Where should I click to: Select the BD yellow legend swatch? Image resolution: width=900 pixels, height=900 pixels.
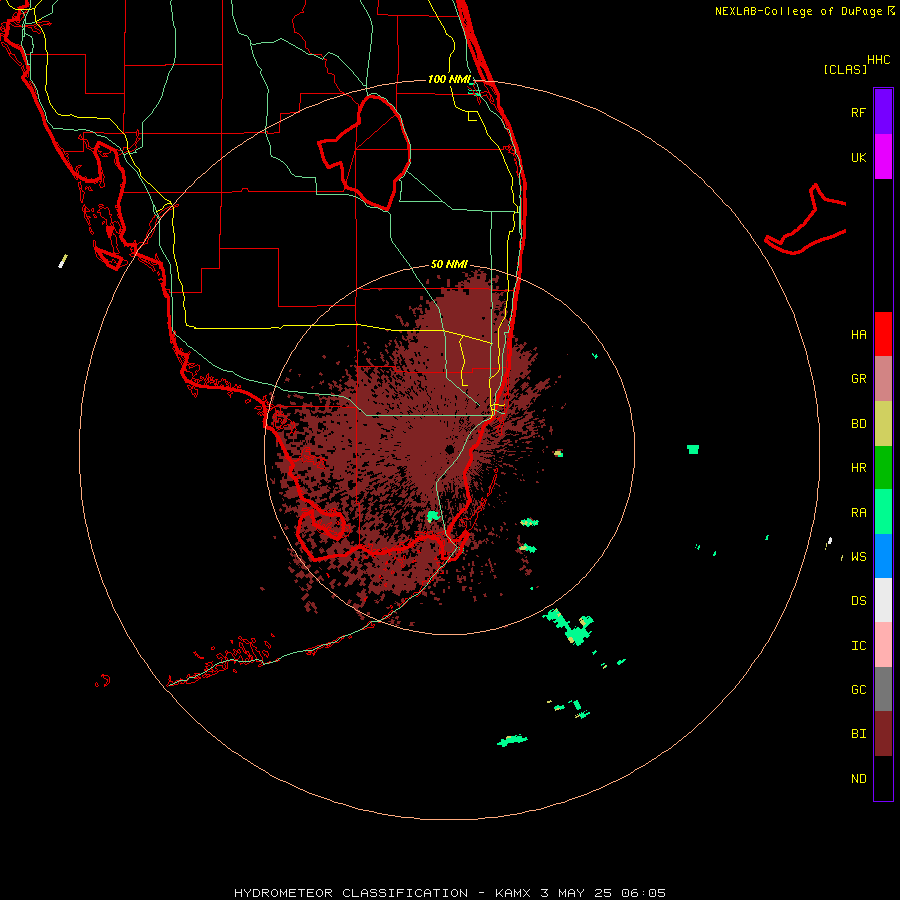(883, 424)
